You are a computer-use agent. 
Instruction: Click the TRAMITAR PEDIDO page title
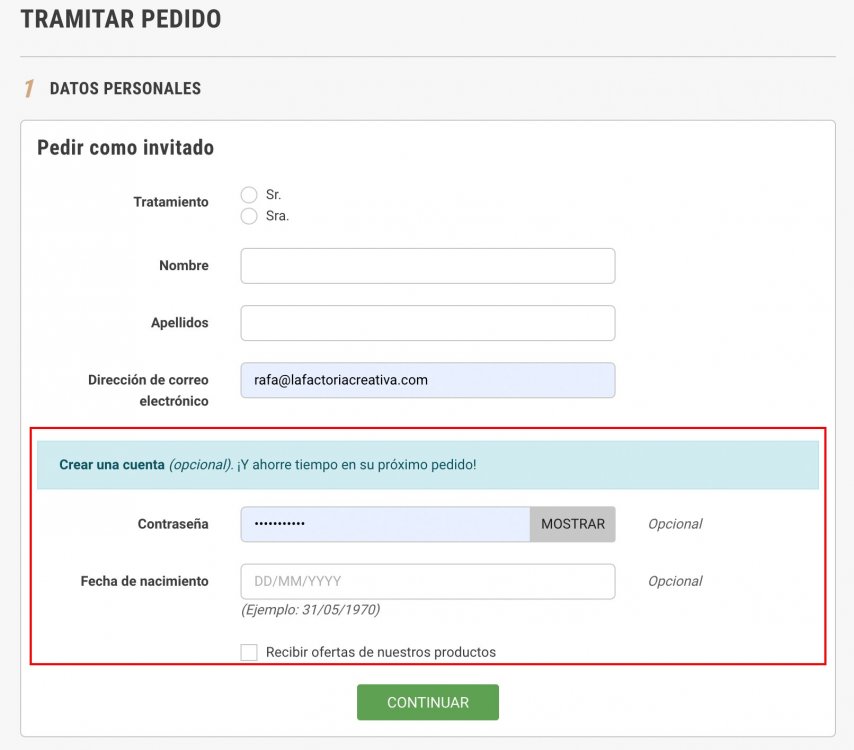pos(120,18)
